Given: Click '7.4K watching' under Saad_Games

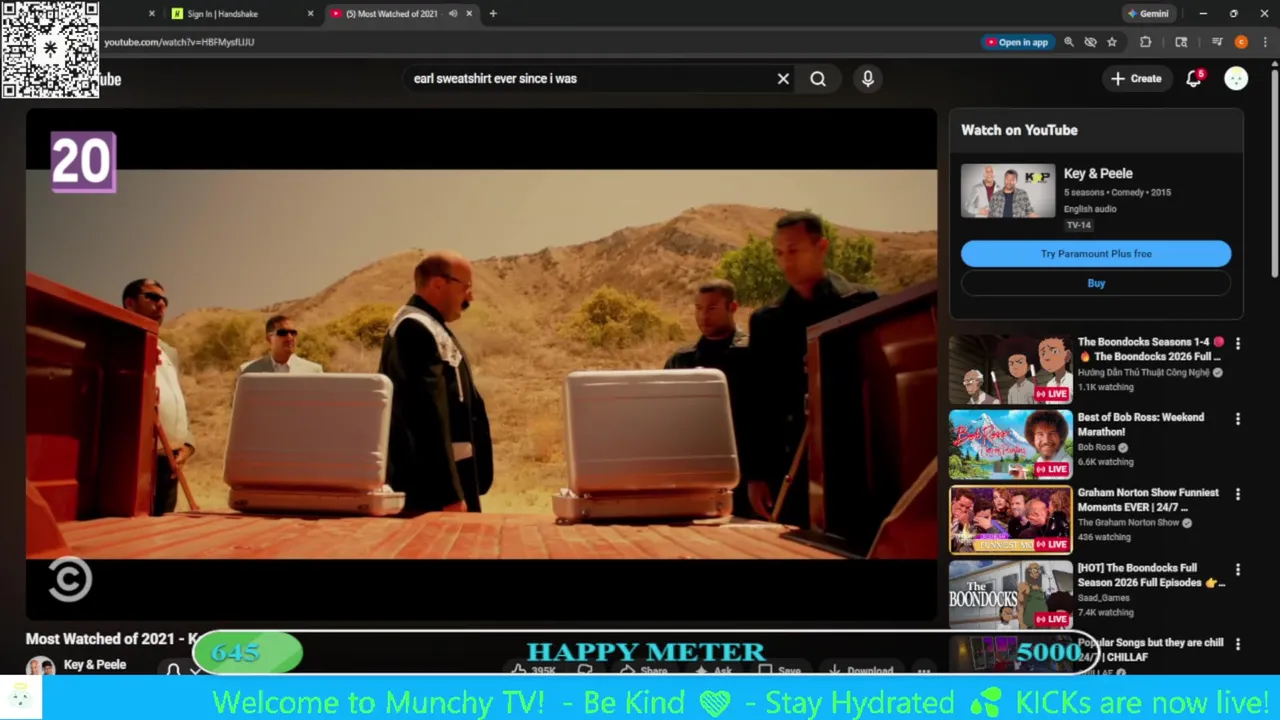Looking at the screenshot, I should (1105, 612).
